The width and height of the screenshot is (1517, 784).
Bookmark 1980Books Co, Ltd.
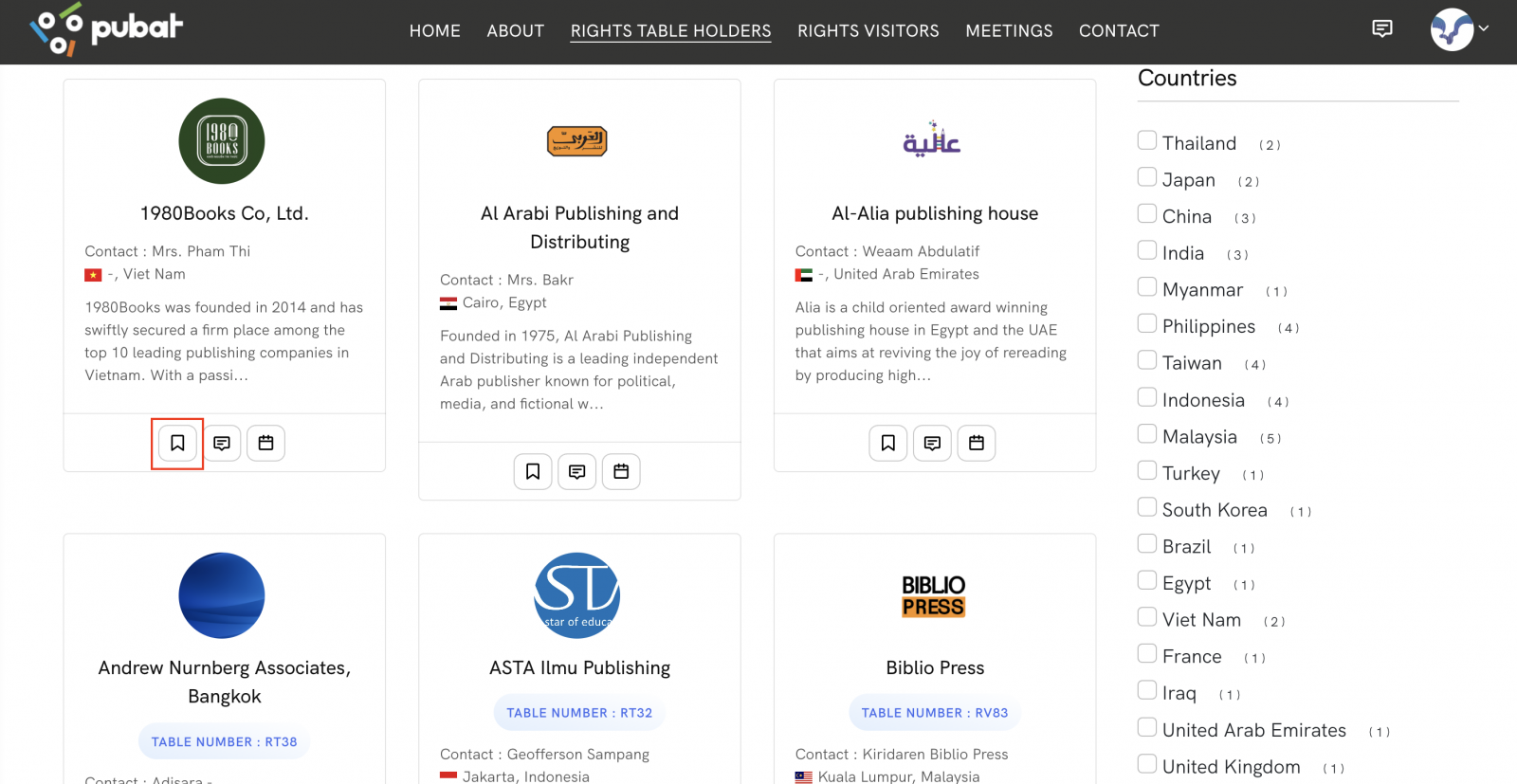(x=176, y=443)
